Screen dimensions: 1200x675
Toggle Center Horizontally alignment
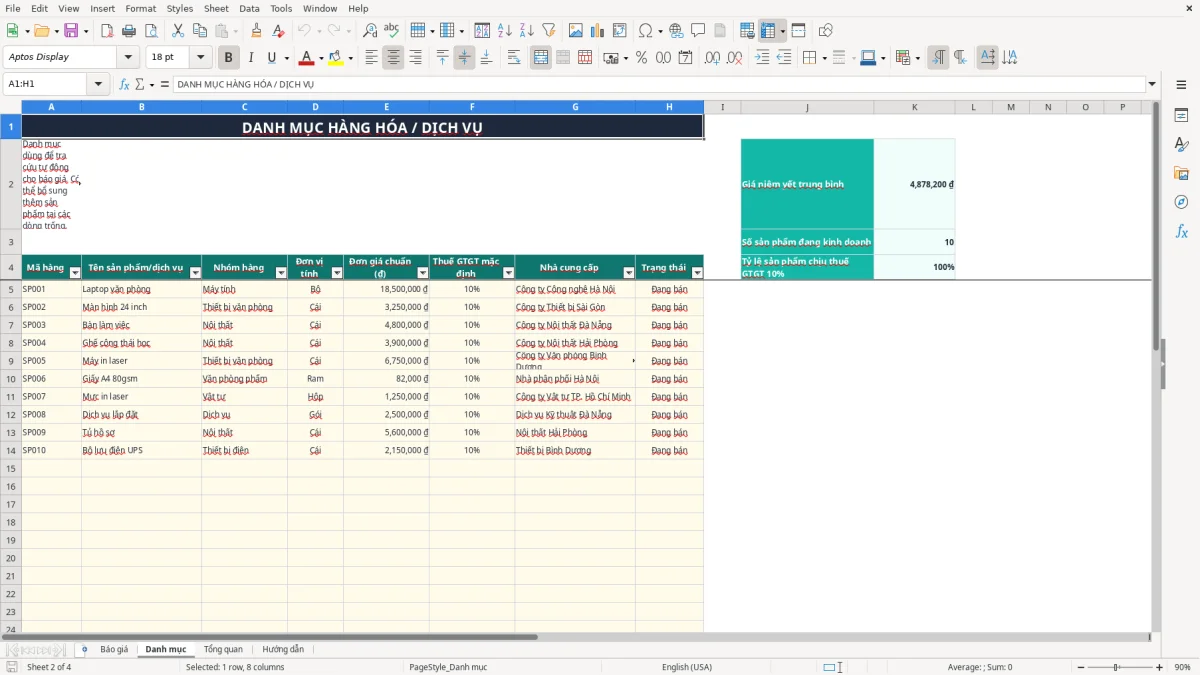(x=393, y=58)
